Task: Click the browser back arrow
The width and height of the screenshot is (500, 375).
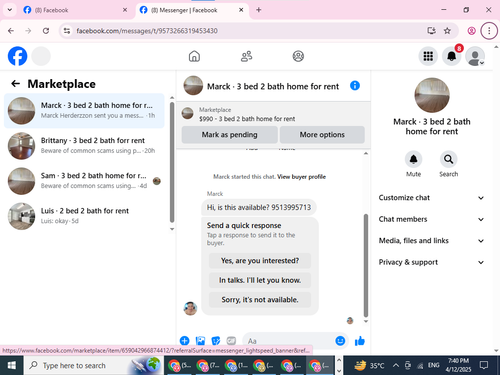Action: 11,31
